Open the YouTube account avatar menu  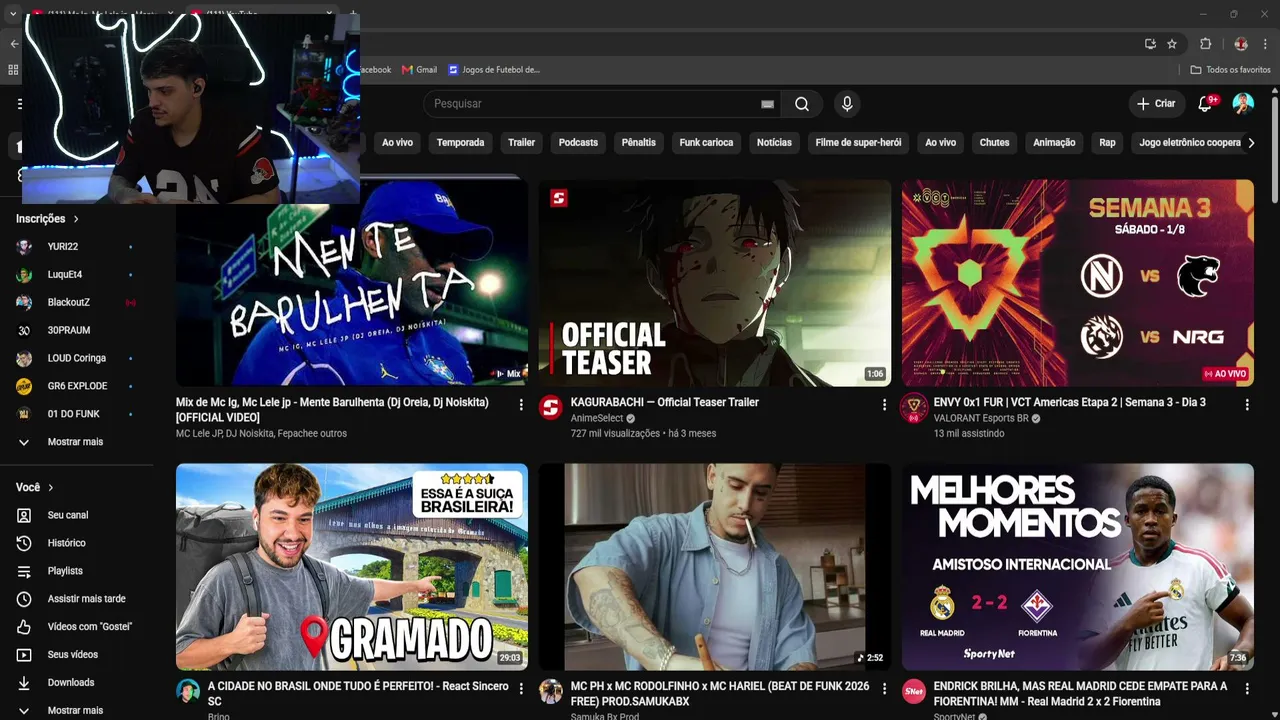pos(1243,104)
